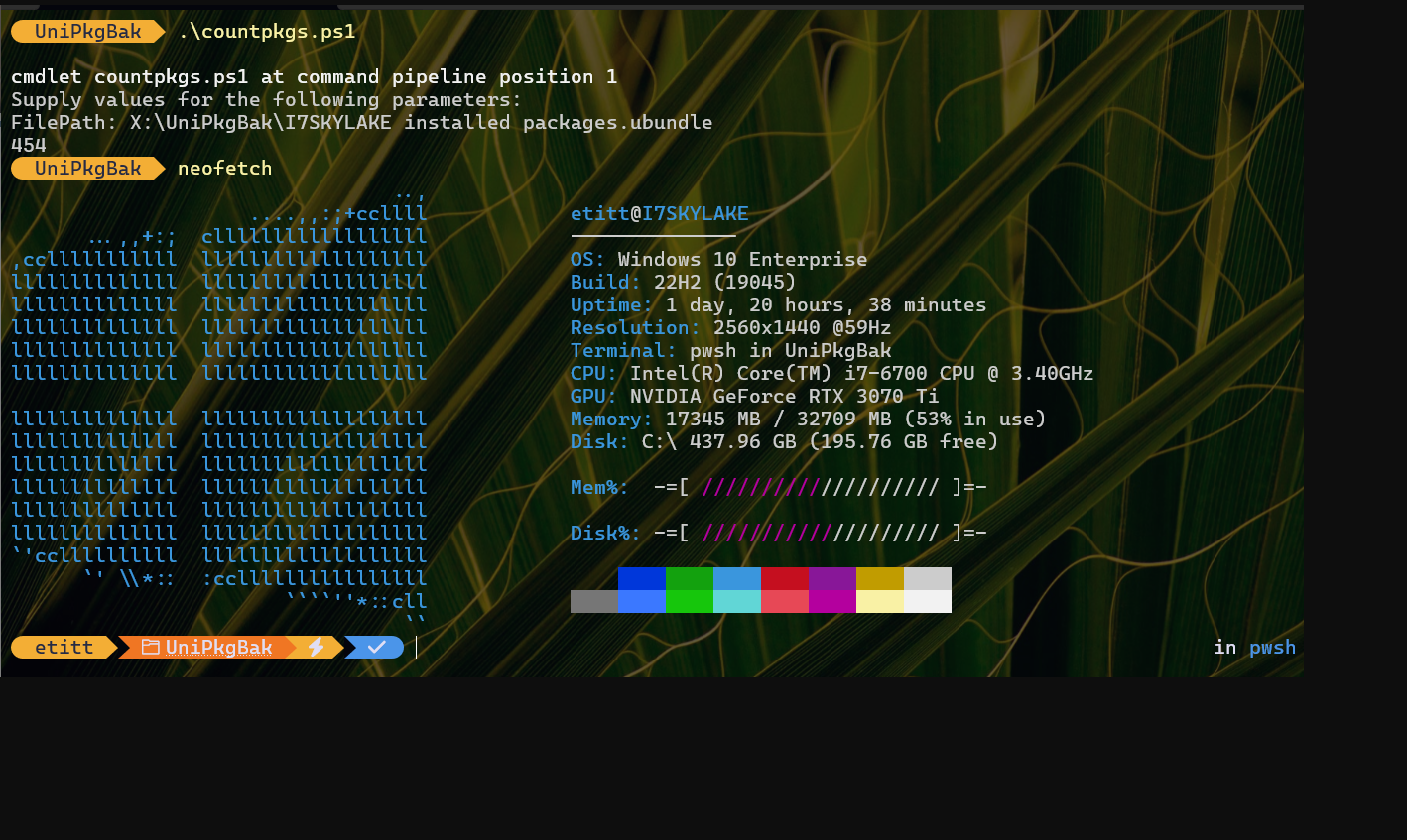This screenshot has width=1407, height=840.
Task: Pick the gold swatch in upper row
Action: click(880, 578)
